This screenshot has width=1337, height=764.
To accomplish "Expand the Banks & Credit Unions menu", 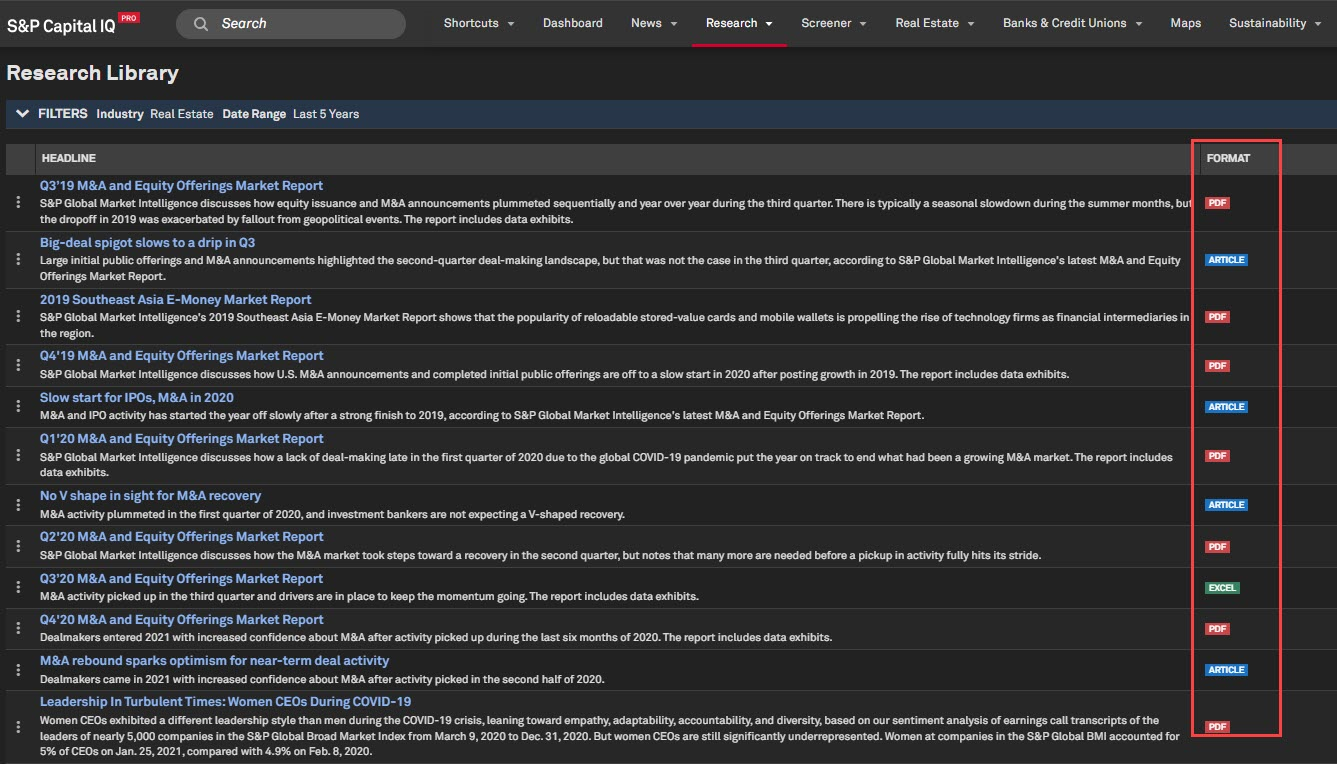I will pos(1072,23).
